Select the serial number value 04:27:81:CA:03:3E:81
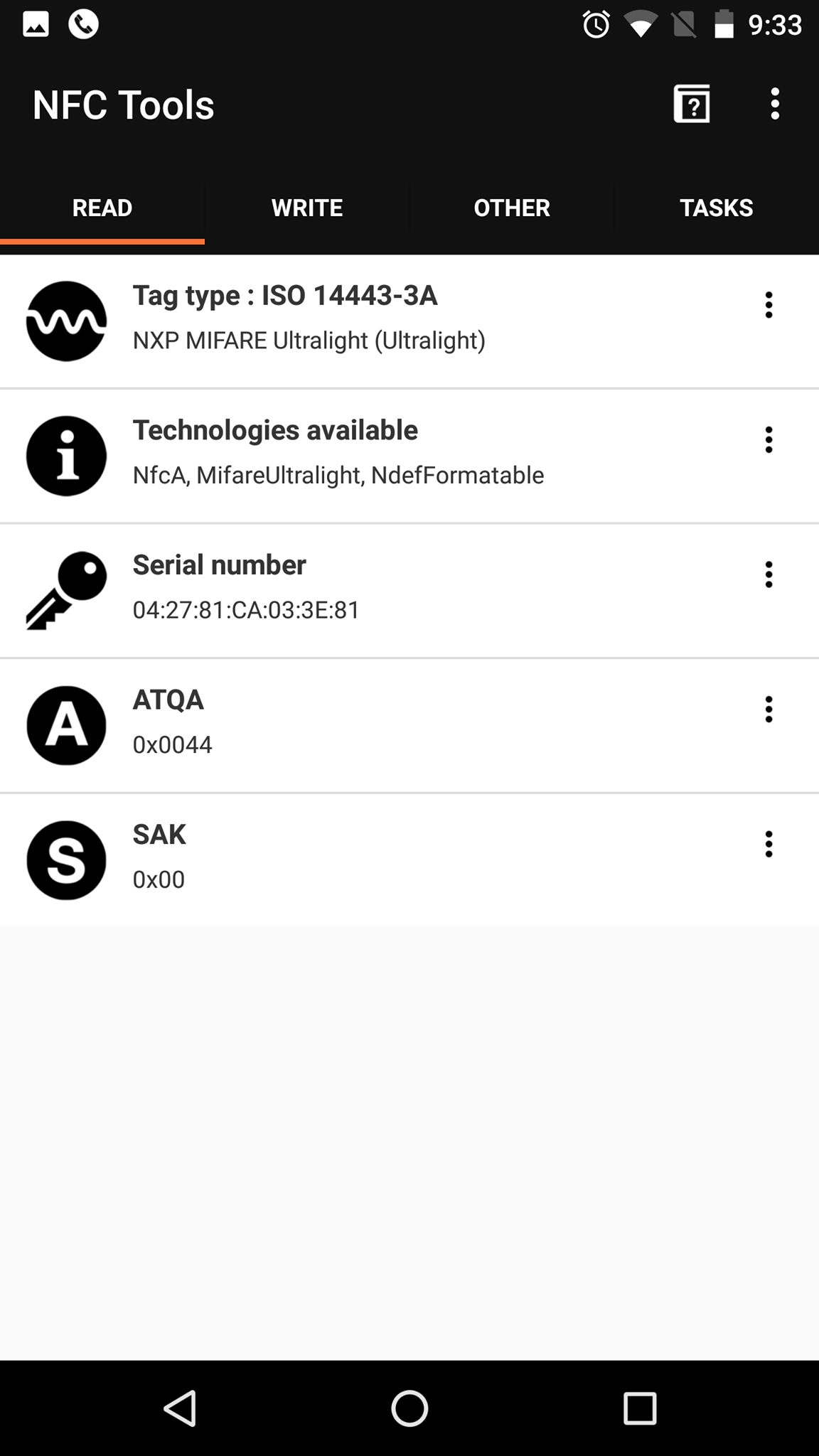This screenshot has width=819, height=1456. [x=246, y=610]
